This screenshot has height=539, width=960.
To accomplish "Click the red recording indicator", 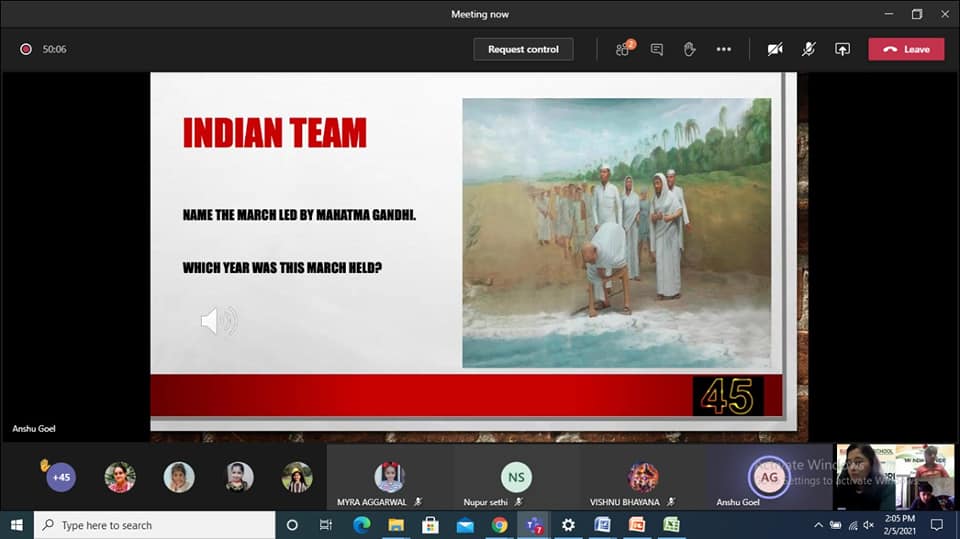I will 26,49.
